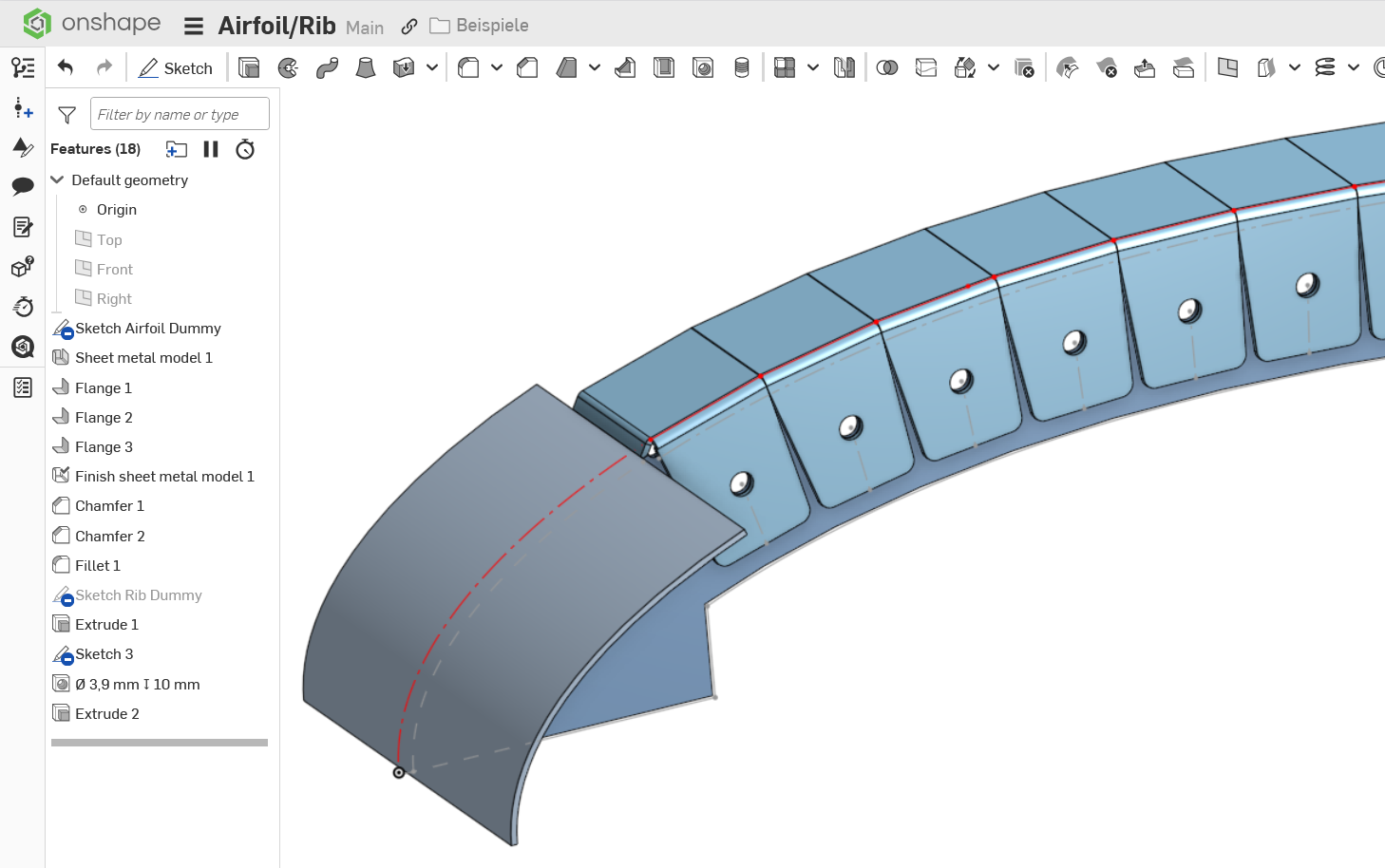Open the hamburger main menu
Screen dimensions: 1385x868
[x=194, y=26]
